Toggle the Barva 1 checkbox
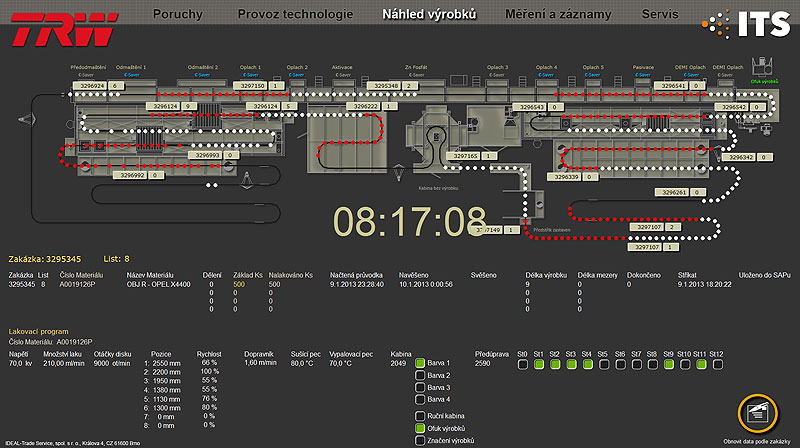 420,363
